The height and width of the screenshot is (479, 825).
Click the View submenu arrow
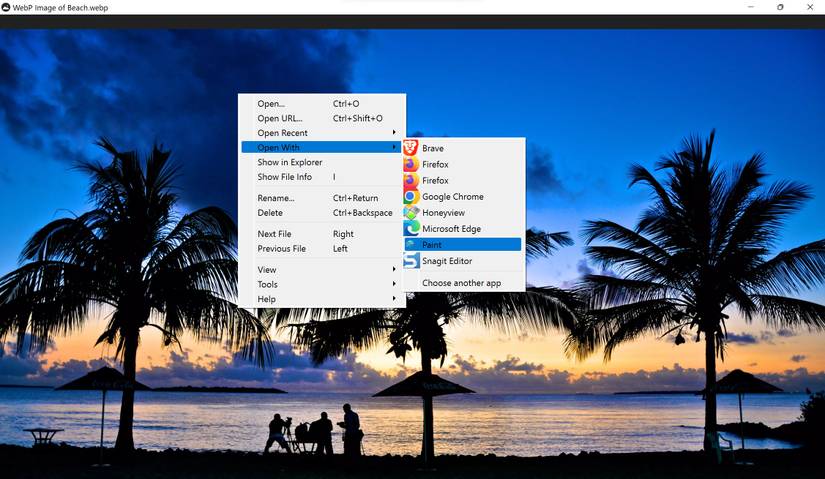click(x=394, y=269)
